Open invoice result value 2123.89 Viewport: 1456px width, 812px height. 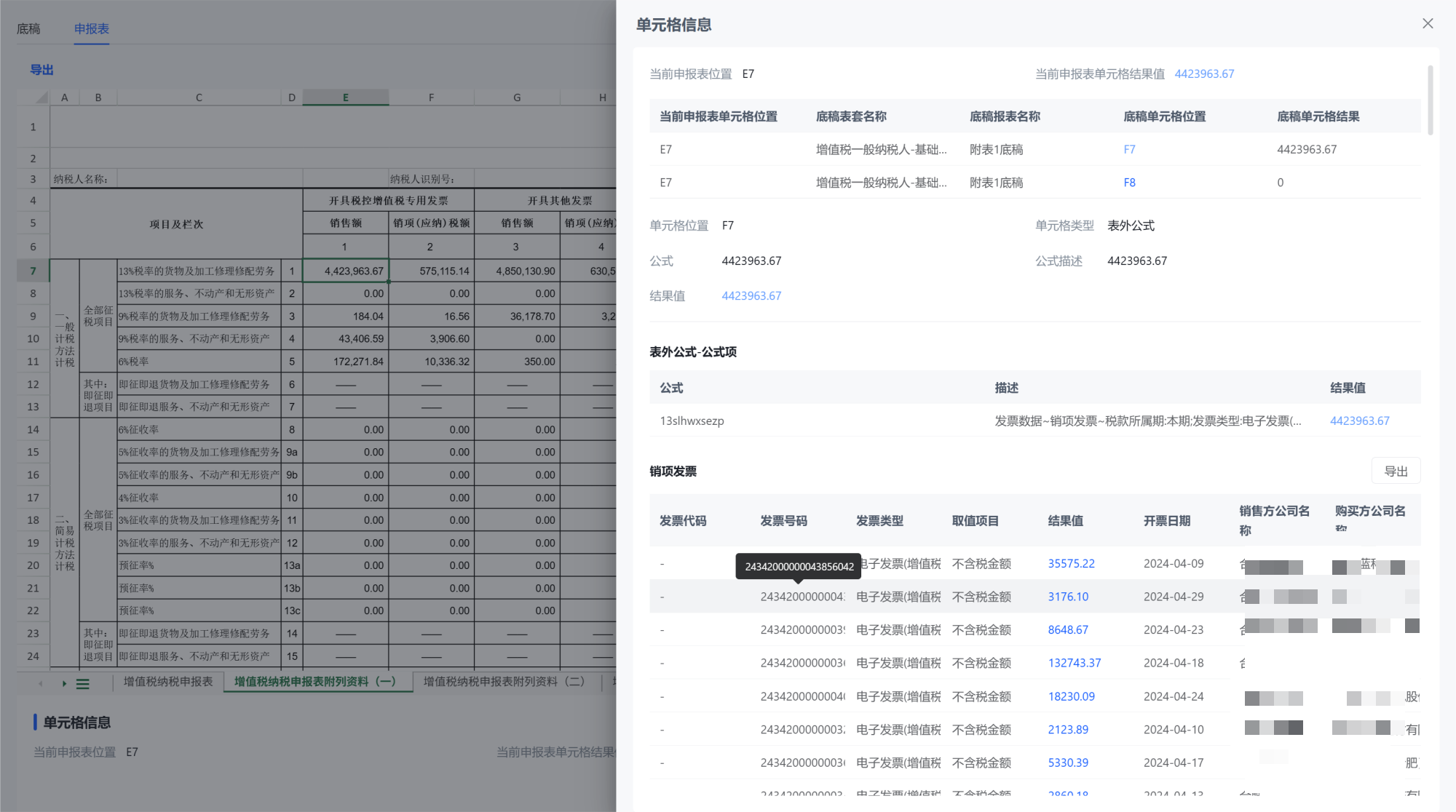(x=1068, y=729)
